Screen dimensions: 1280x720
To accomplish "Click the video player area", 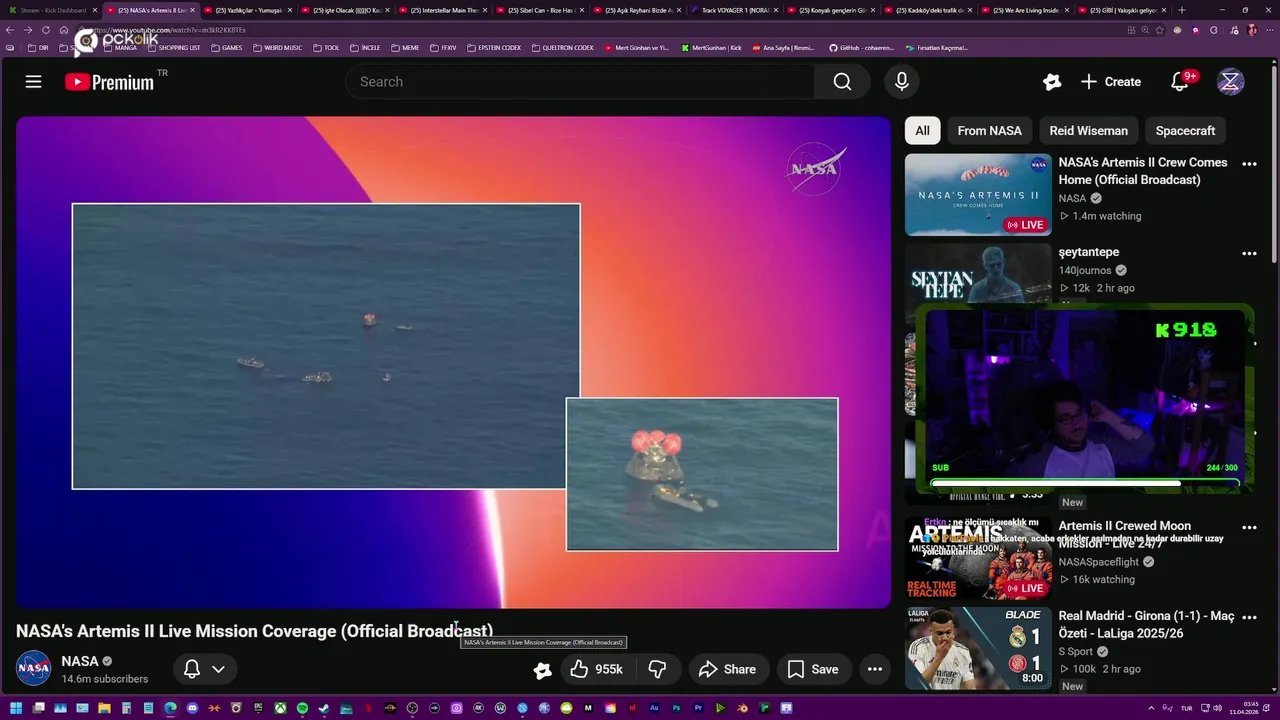I will click(453, 362).
